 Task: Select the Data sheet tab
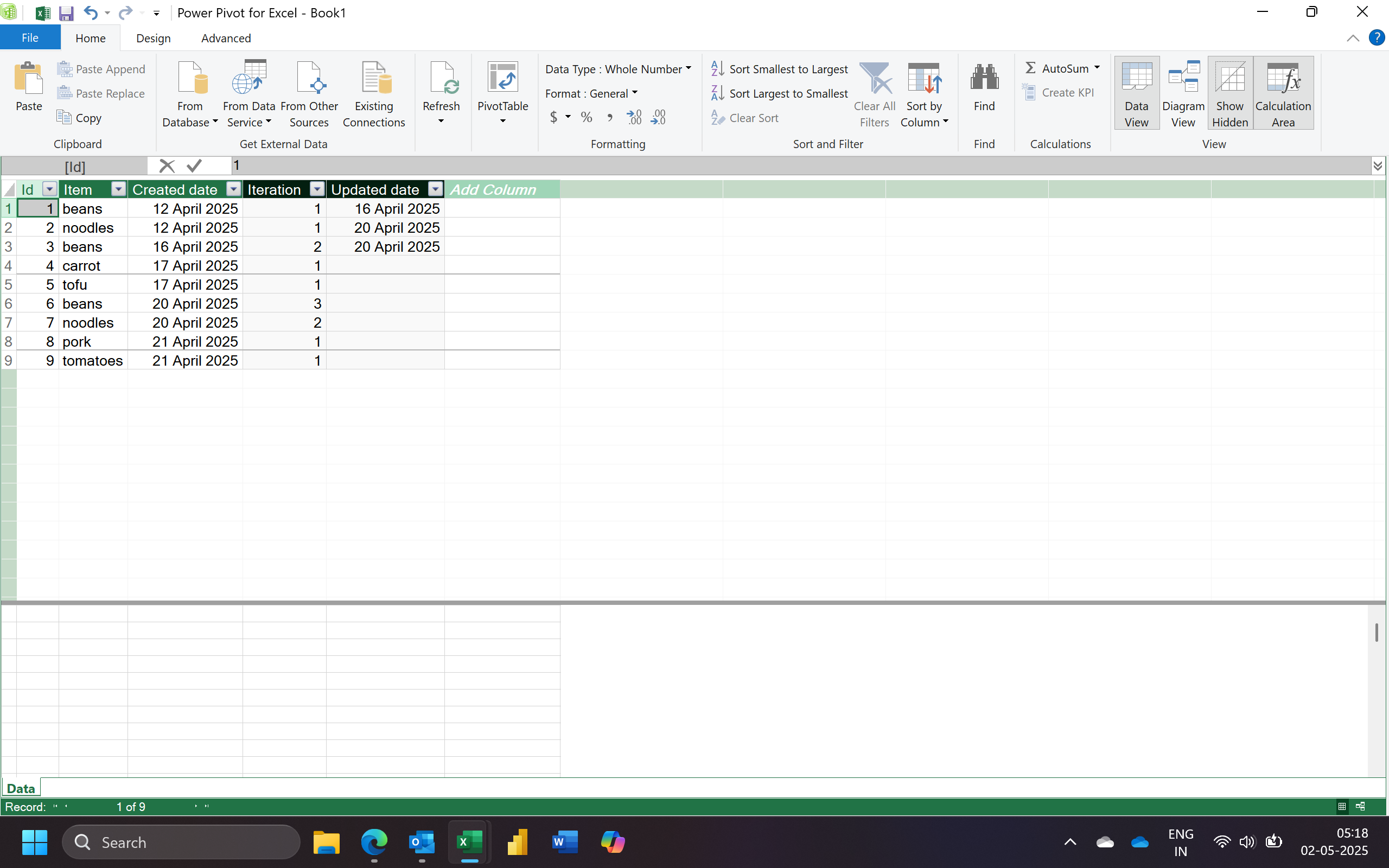(21, 788)
